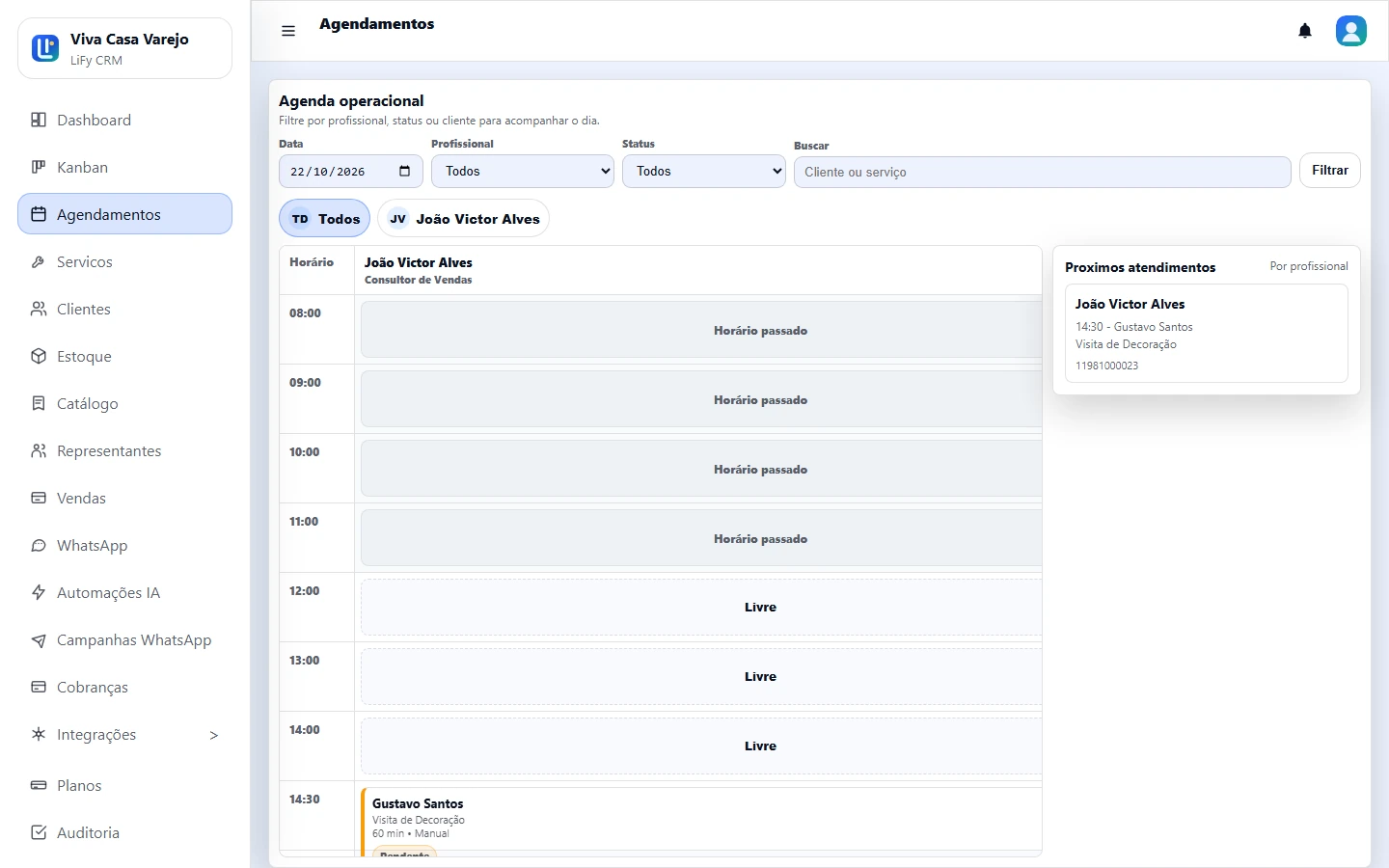
Task: Click the Por profissional label
Action: point(1309,266)
